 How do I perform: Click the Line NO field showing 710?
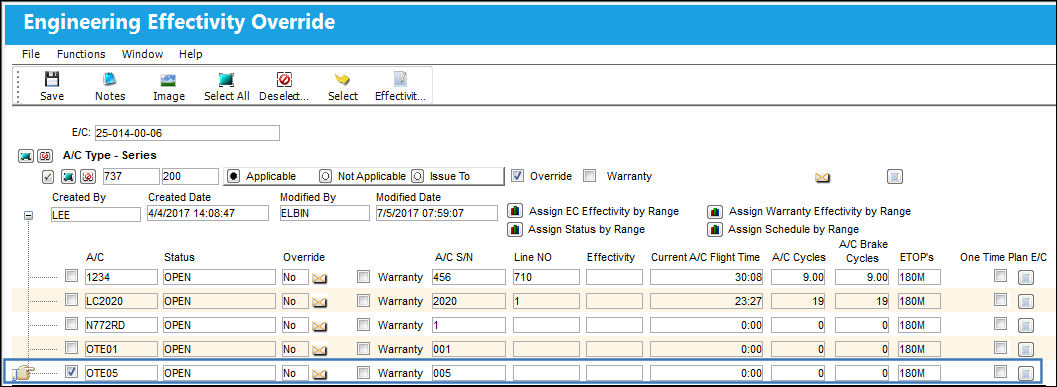[546, 277]
